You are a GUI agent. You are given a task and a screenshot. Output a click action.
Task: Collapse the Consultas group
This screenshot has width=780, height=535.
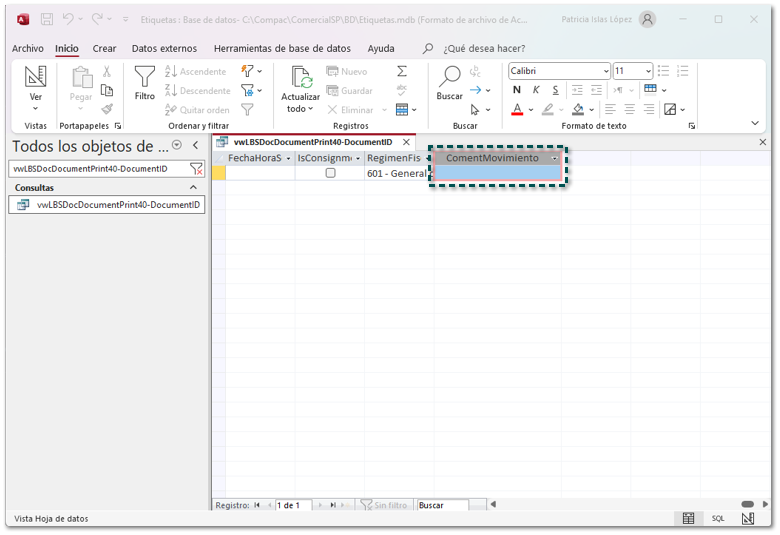[x=194, y=188]
